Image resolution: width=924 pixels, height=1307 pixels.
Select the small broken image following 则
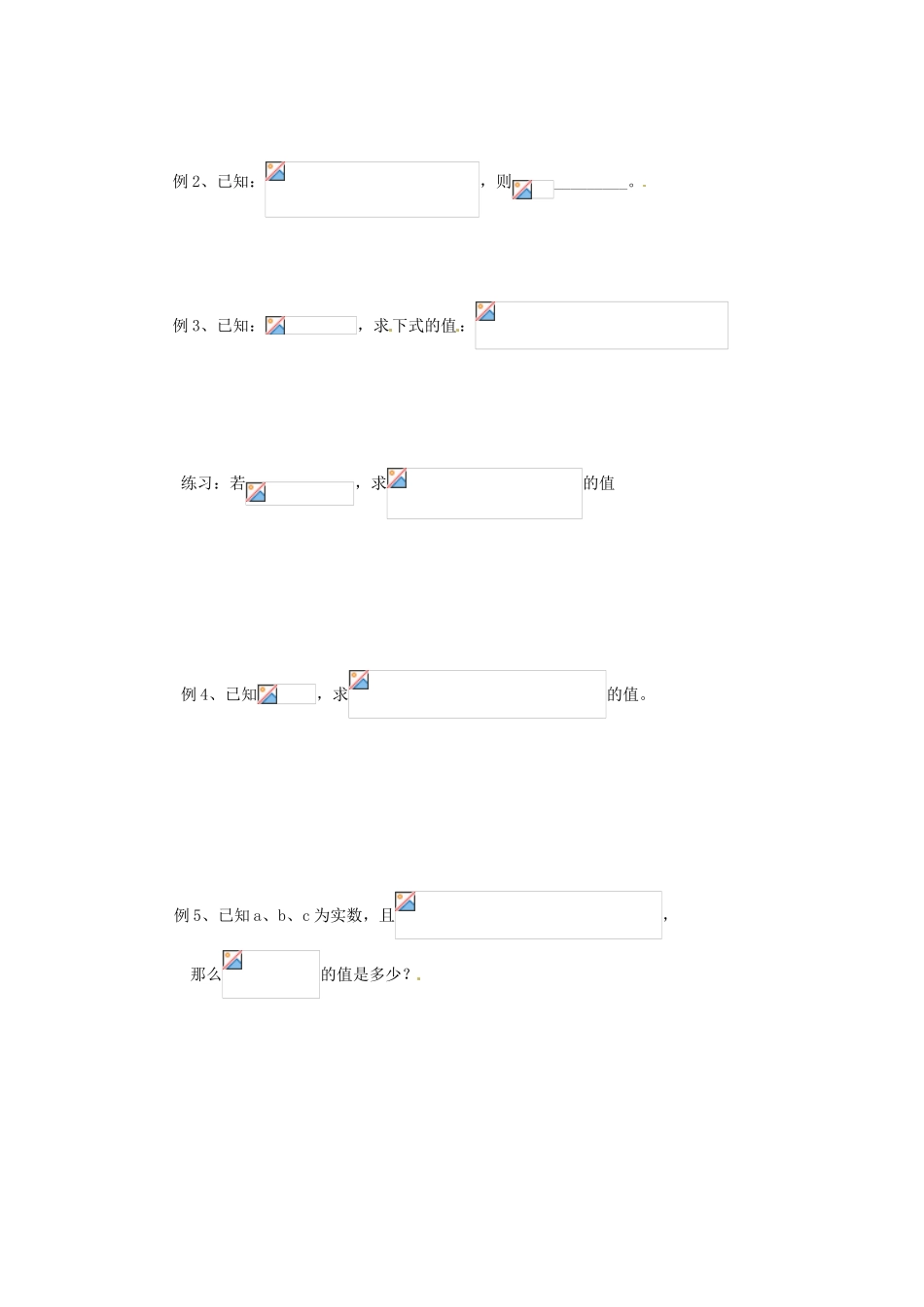[523, 190]
